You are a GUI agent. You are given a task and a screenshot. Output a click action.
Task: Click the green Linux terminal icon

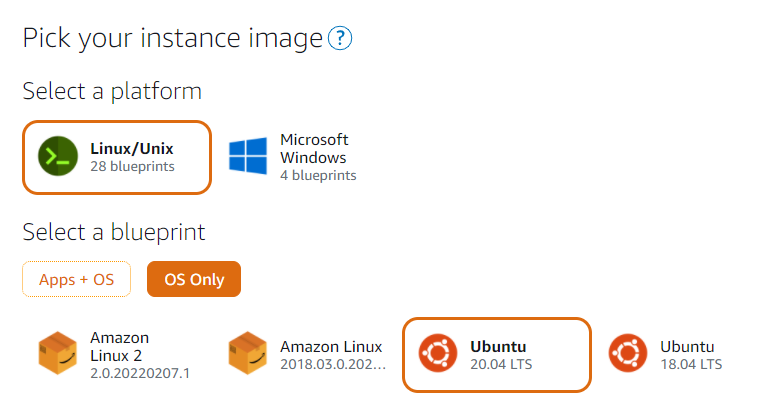(58, 156)
